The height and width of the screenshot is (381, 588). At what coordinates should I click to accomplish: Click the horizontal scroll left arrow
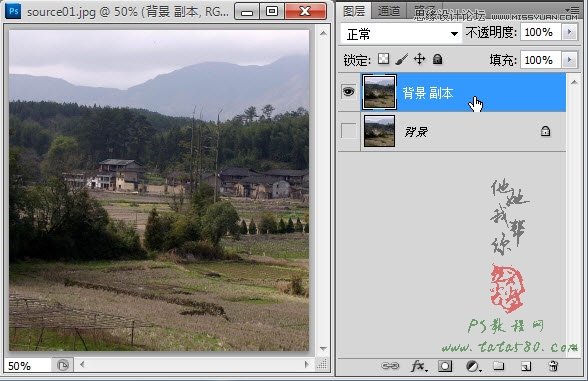tap(82, 364)
